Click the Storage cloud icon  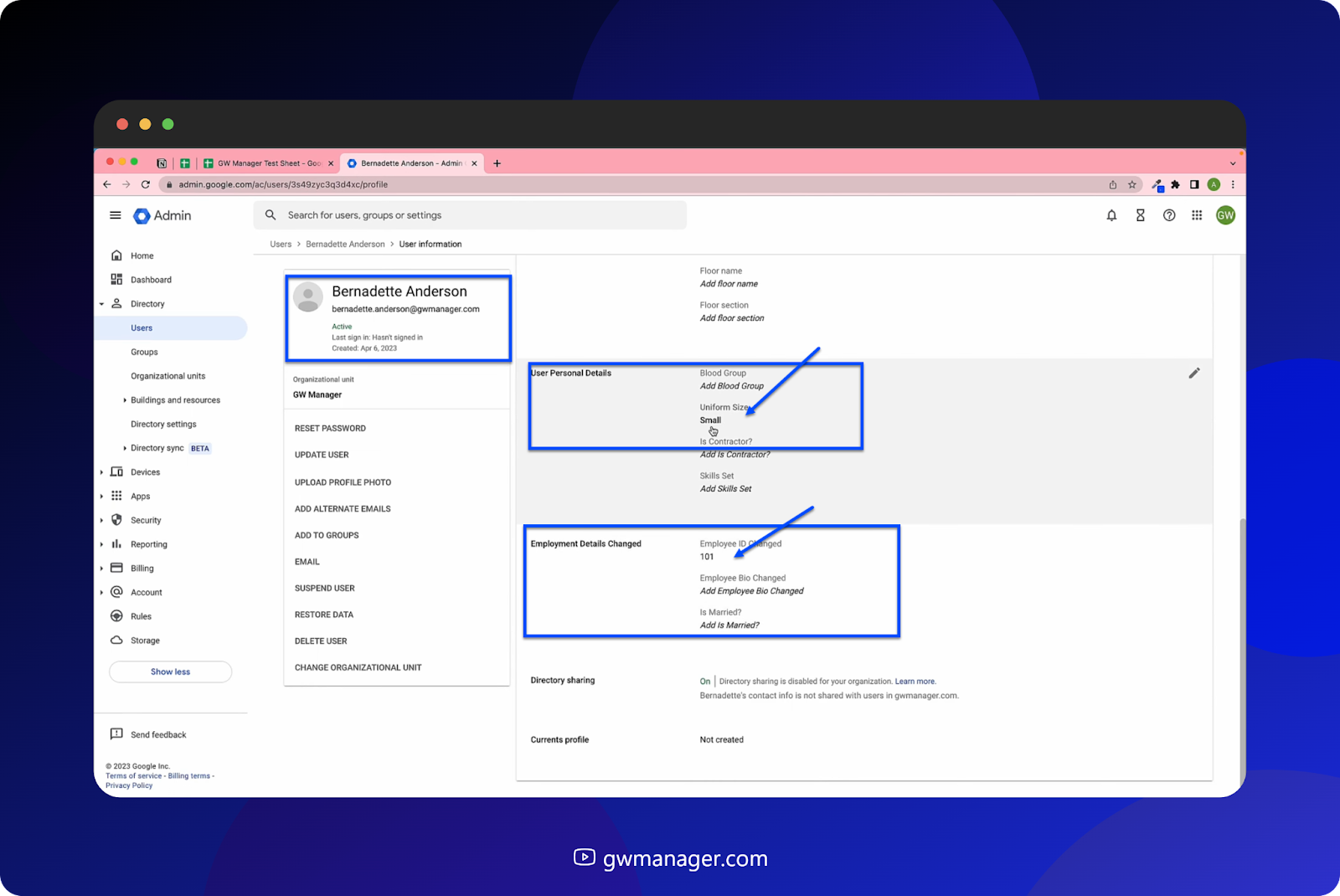point(116,640)
